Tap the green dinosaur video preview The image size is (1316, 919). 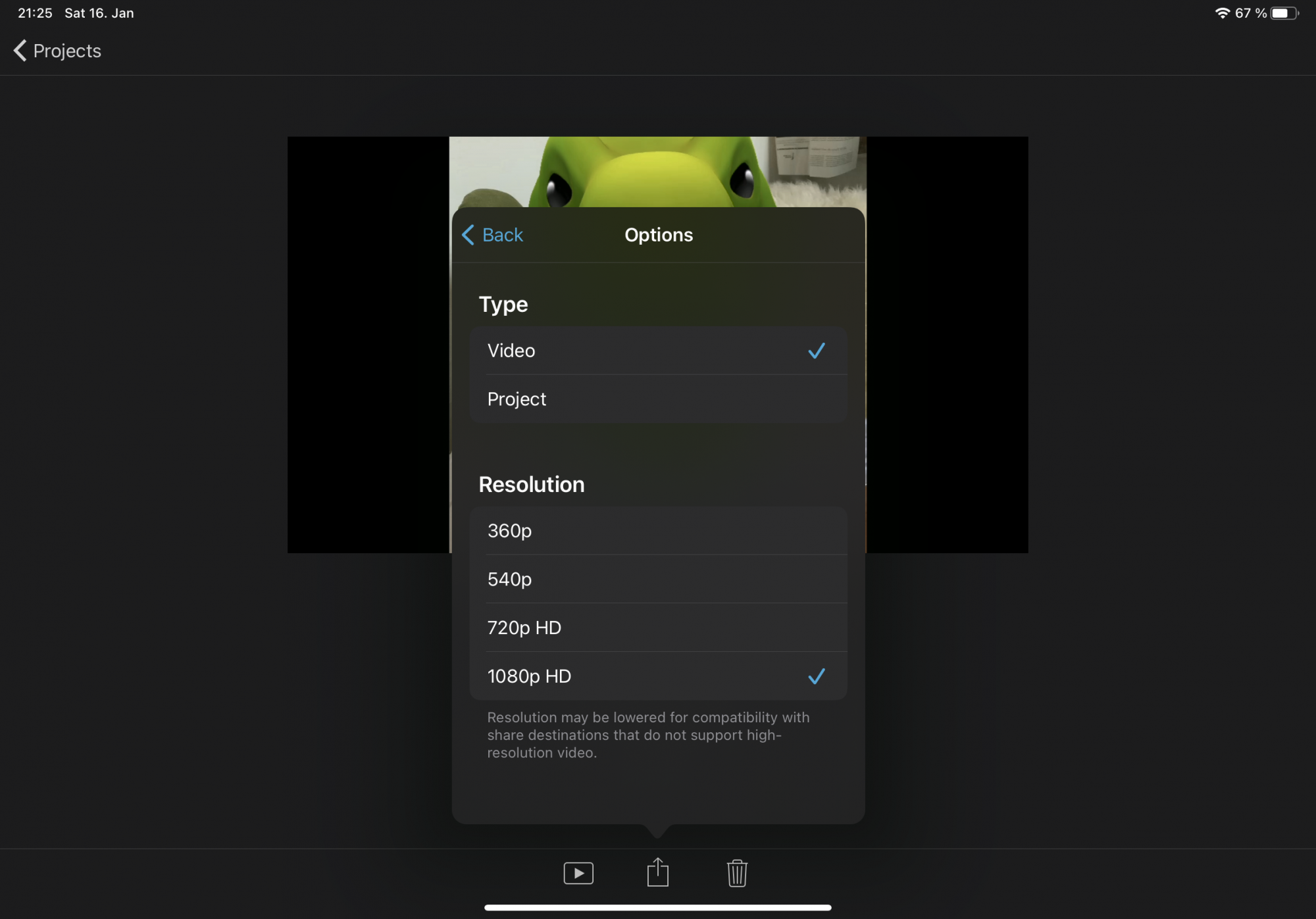[x=657, y=171]
